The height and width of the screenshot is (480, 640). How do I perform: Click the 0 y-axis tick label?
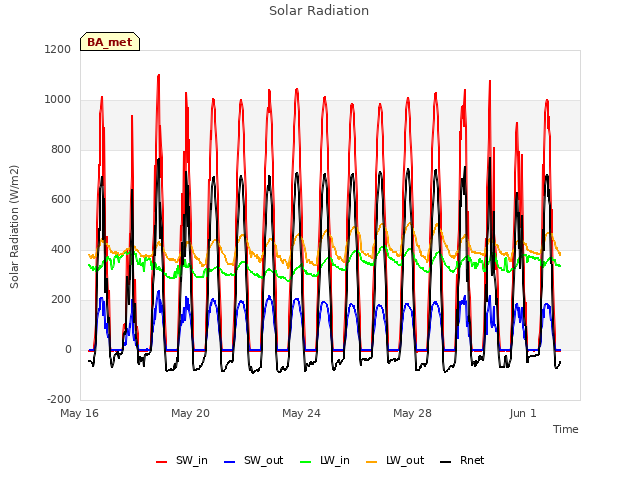point(68,349)
